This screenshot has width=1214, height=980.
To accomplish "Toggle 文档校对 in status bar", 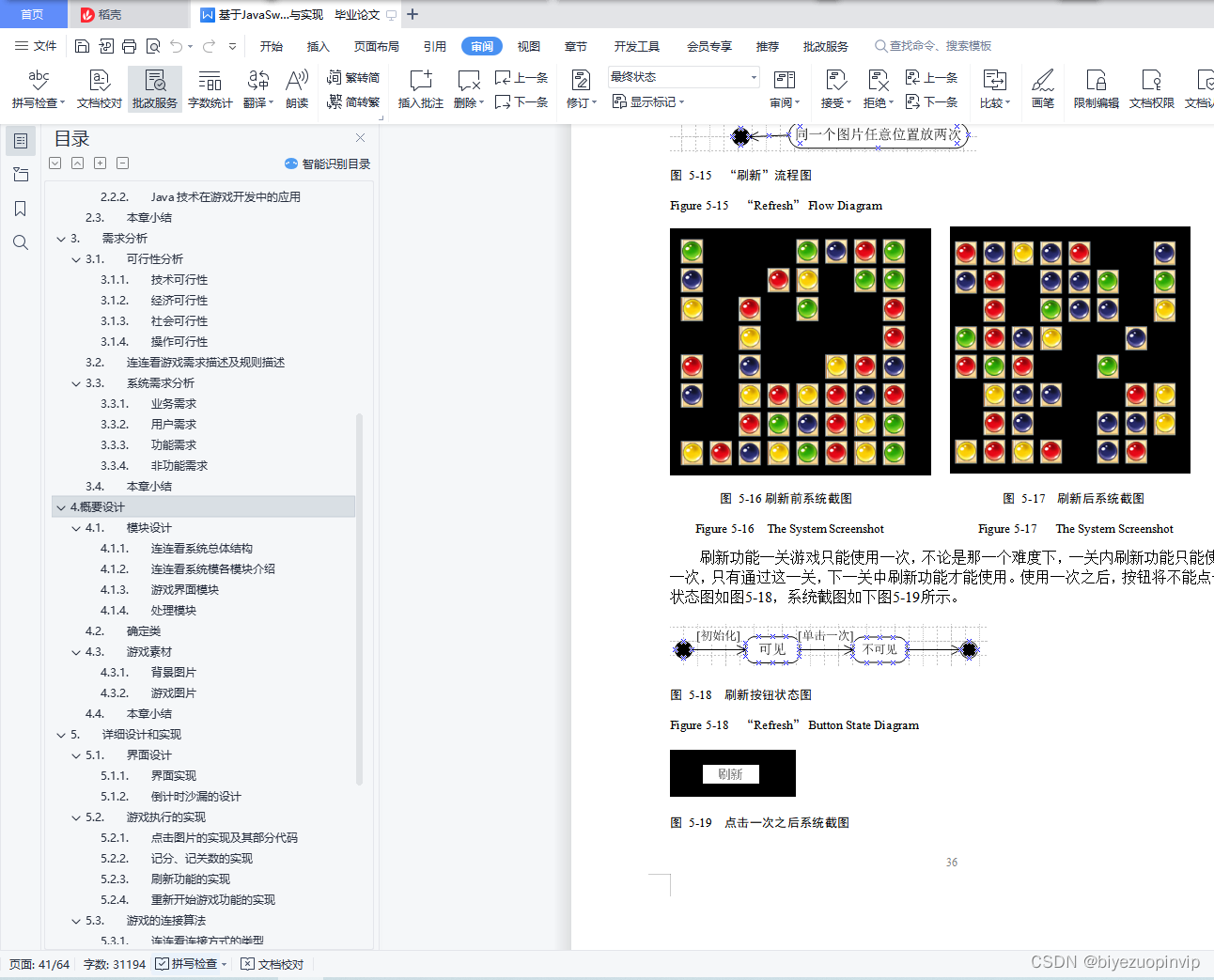I will click(272, 964).
